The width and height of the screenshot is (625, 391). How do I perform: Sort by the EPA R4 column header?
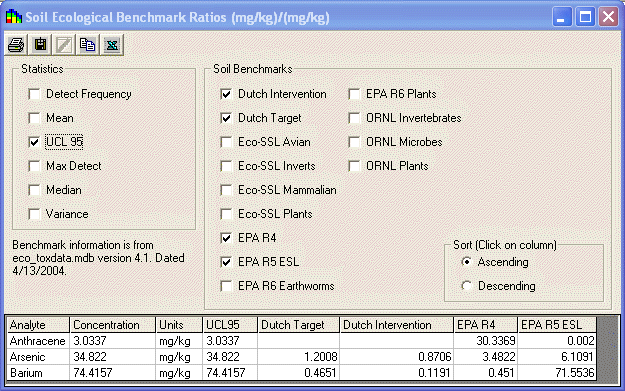[x=485, y=325]
